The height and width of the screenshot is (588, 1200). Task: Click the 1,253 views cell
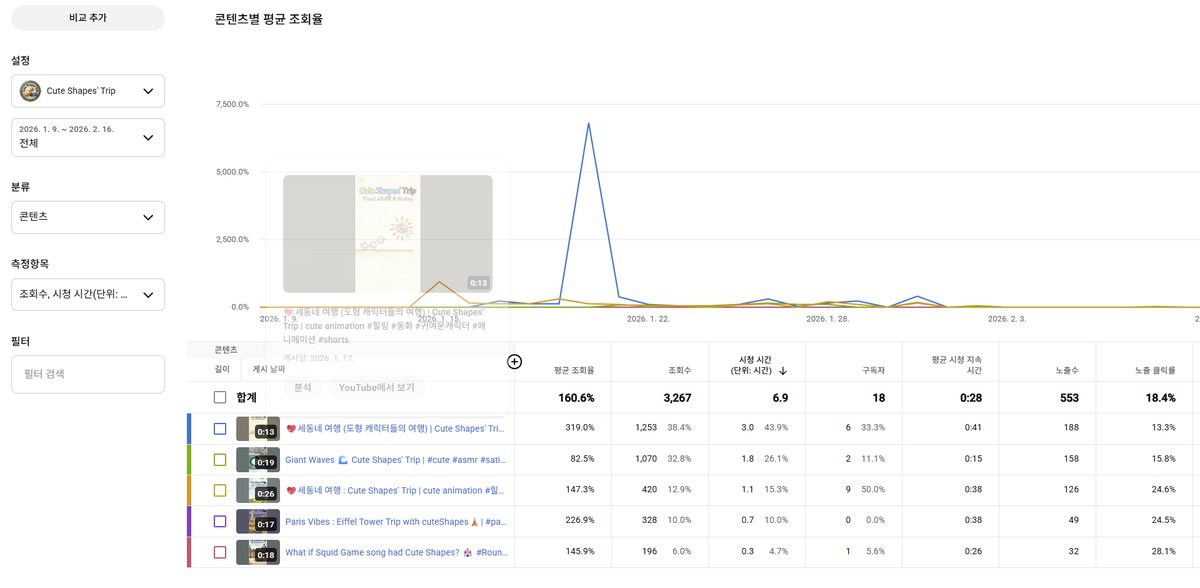[x=646, y=428]
